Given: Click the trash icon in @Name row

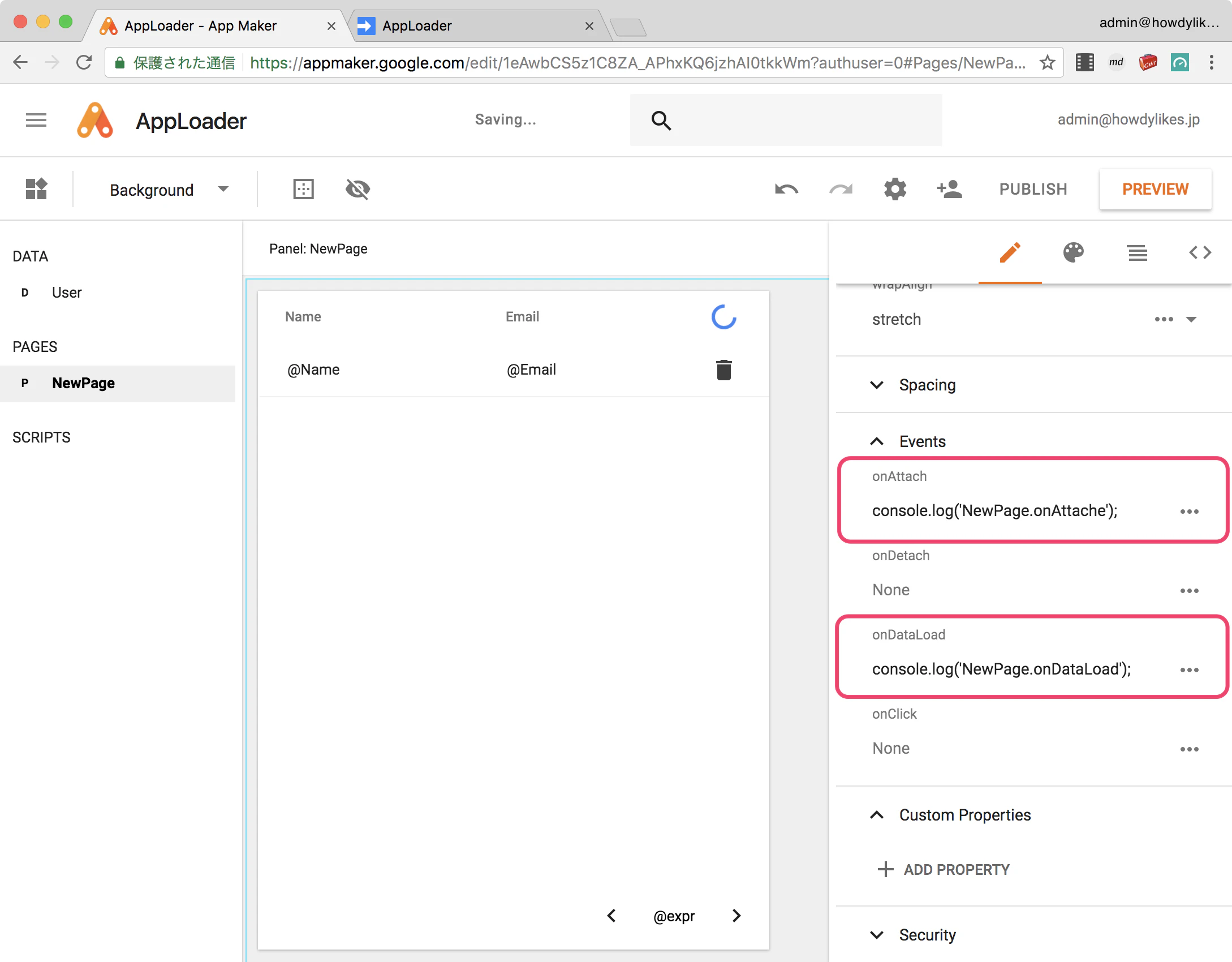Looking at the screenshot, I should [x=724, y=370].
